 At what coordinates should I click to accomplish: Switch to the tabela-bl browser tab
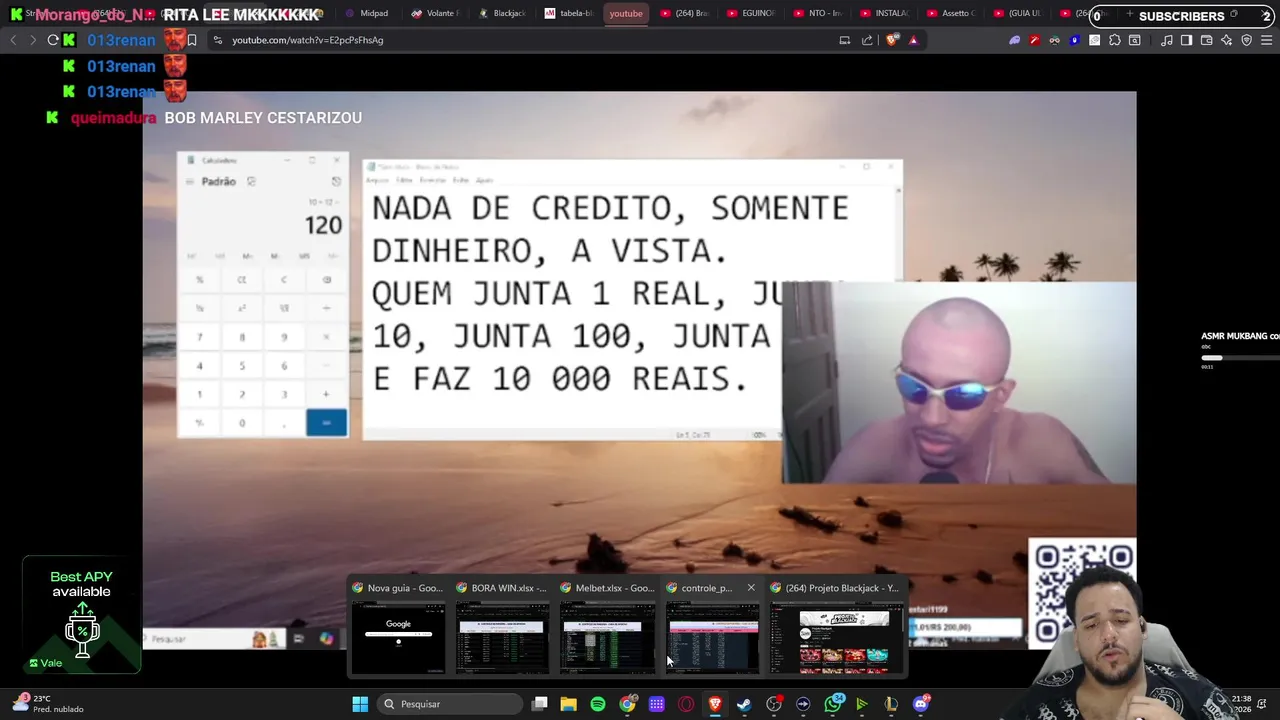[569, 14]
